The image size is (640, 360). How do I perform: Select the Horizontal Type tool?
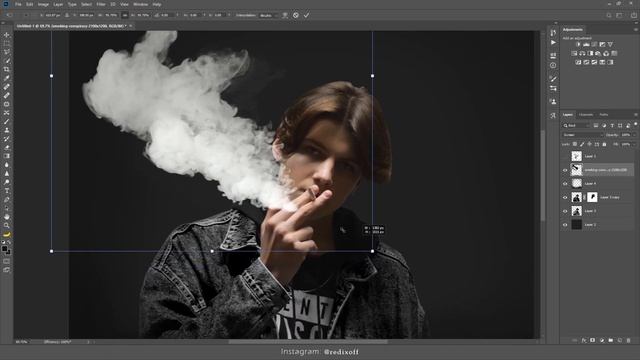tap(7, 191)
